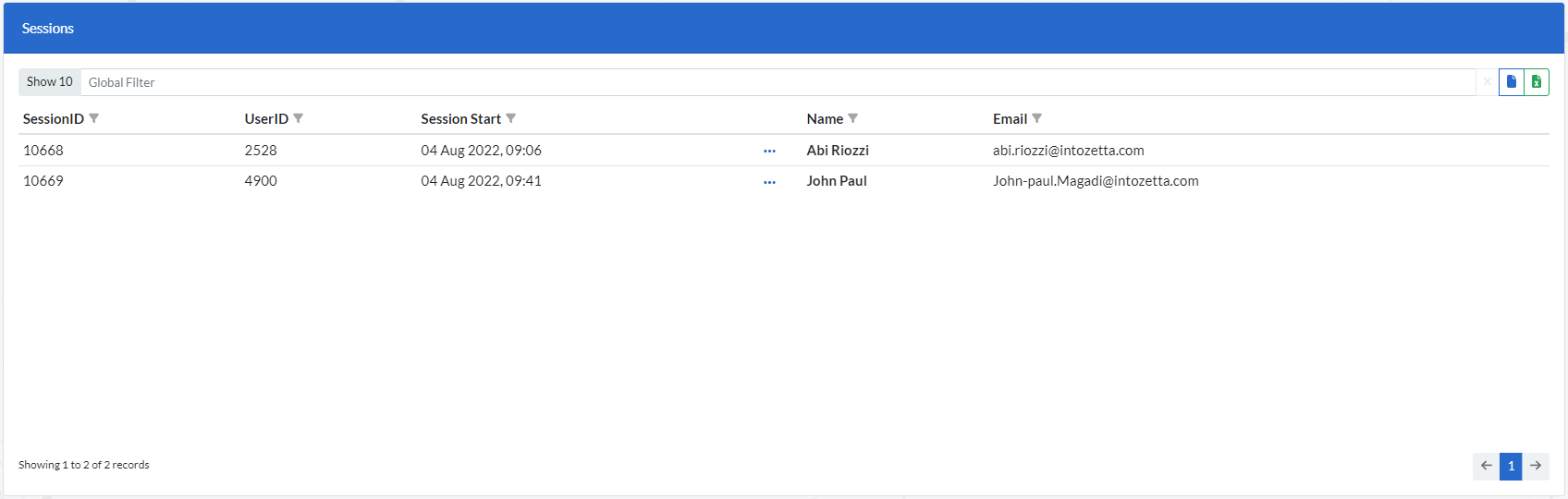Open the filter icon next to UserID
The image size is (1568, 499).
(x=299, y=118)
